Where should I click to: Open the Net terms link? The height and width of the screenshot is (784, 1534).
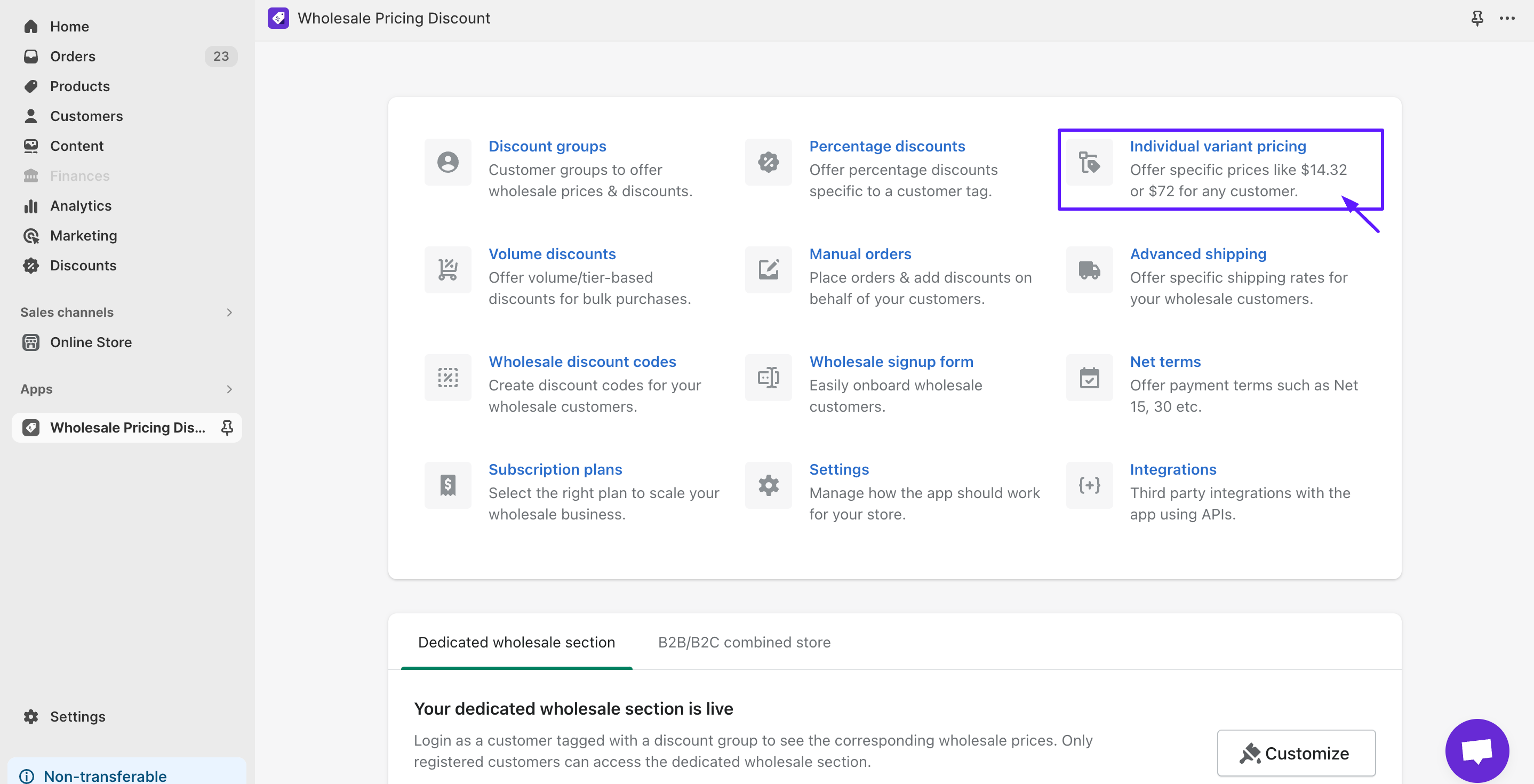pos(1165,362)
